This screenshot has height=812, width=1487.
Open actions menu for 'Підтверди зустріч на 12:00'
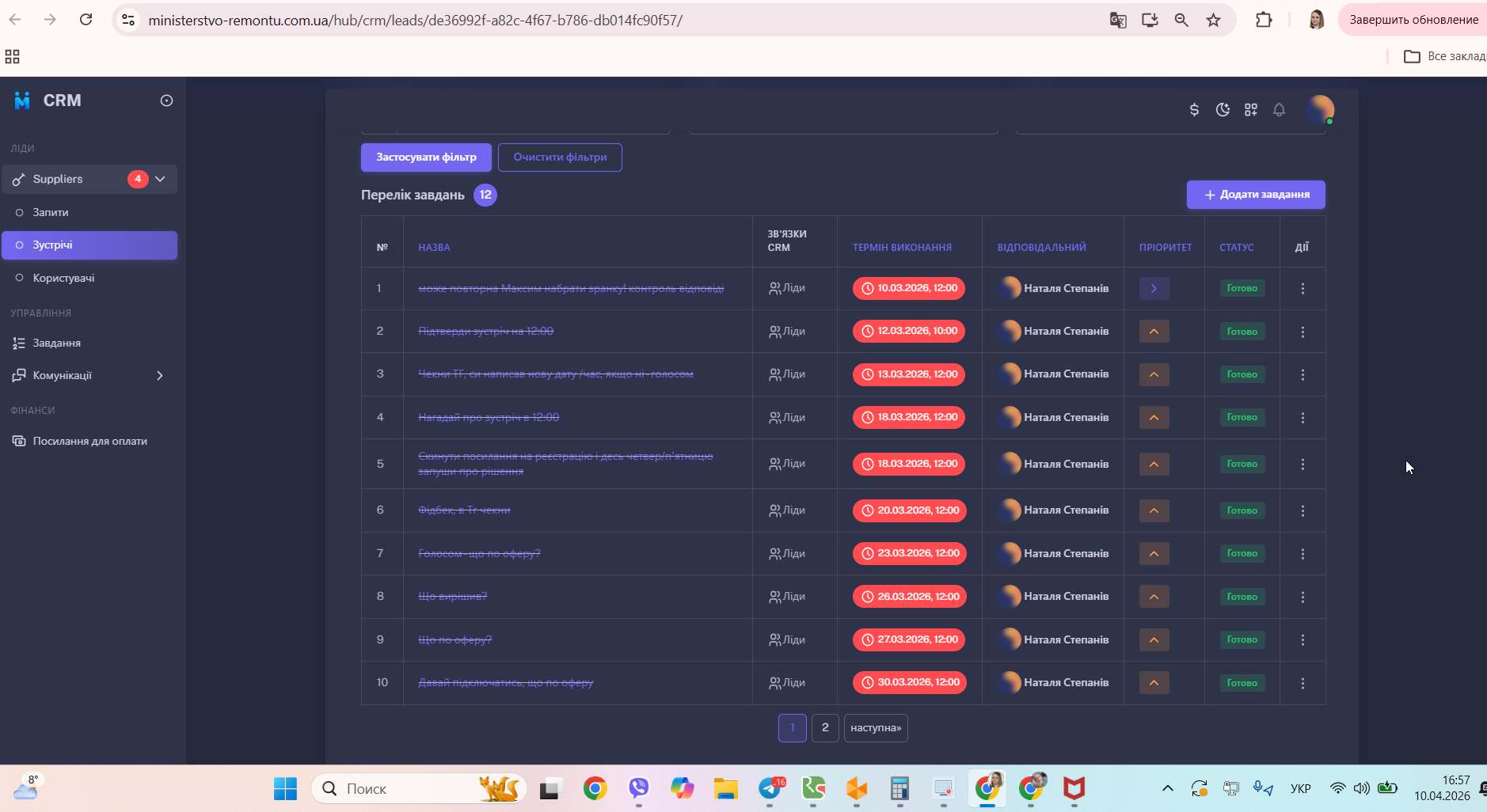coord(1303,332)
